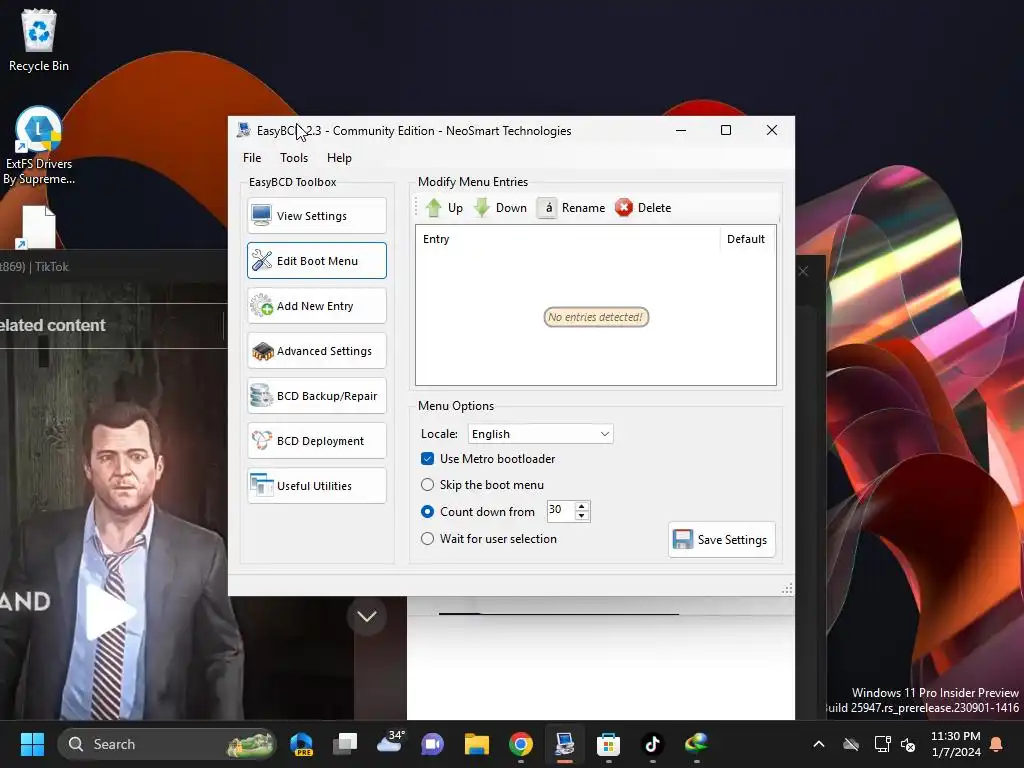Open the Recycle Bin desktop icon

click(39, 40)
